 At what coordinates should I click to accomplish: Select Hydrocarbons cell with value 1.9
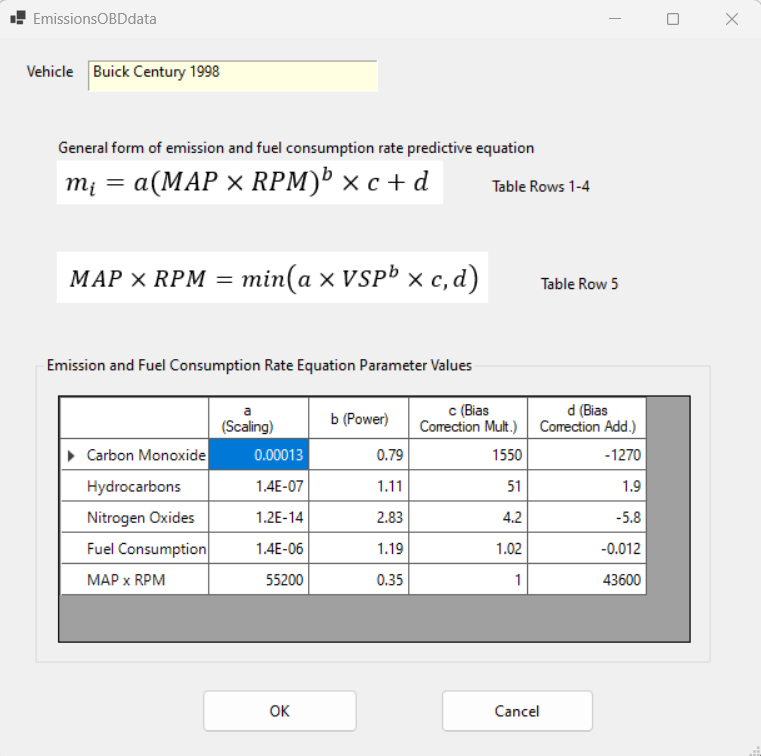(x=587, y=486)
